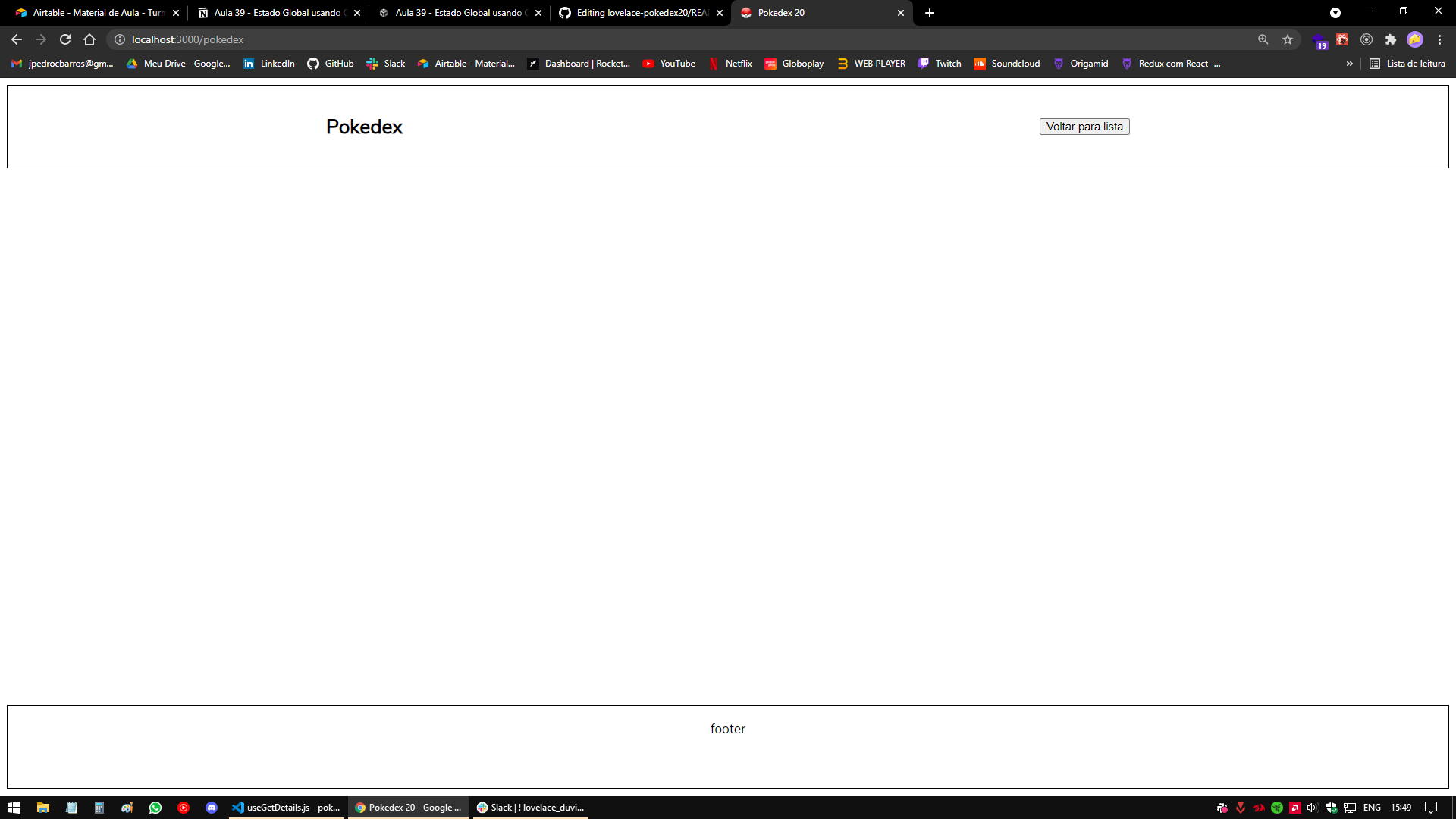This screenshot has height=819, width=1456.
Task: Open the browser profile avatar menu
Action: 1416,39
